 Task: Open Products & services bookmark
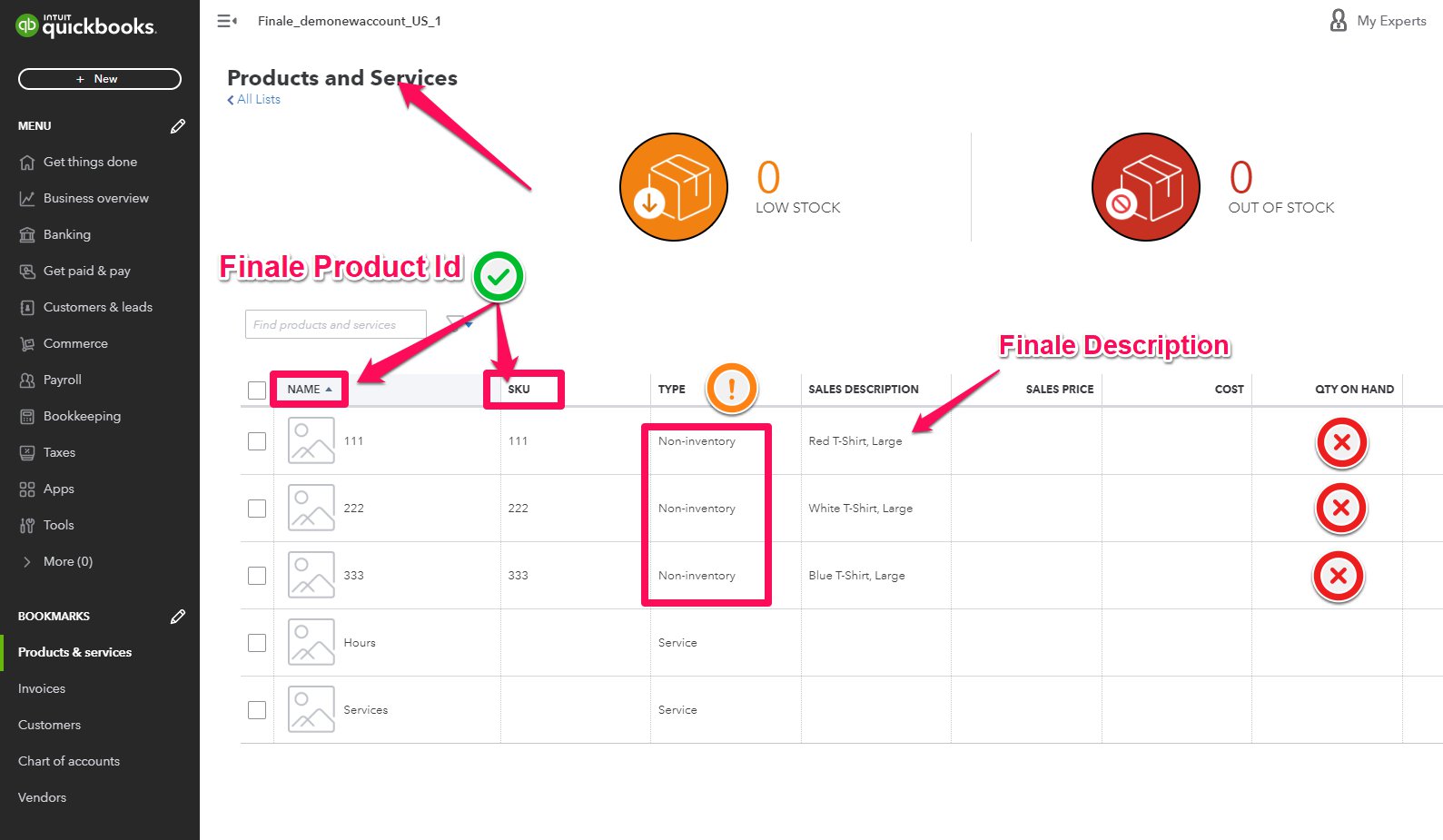pos(74,653)
